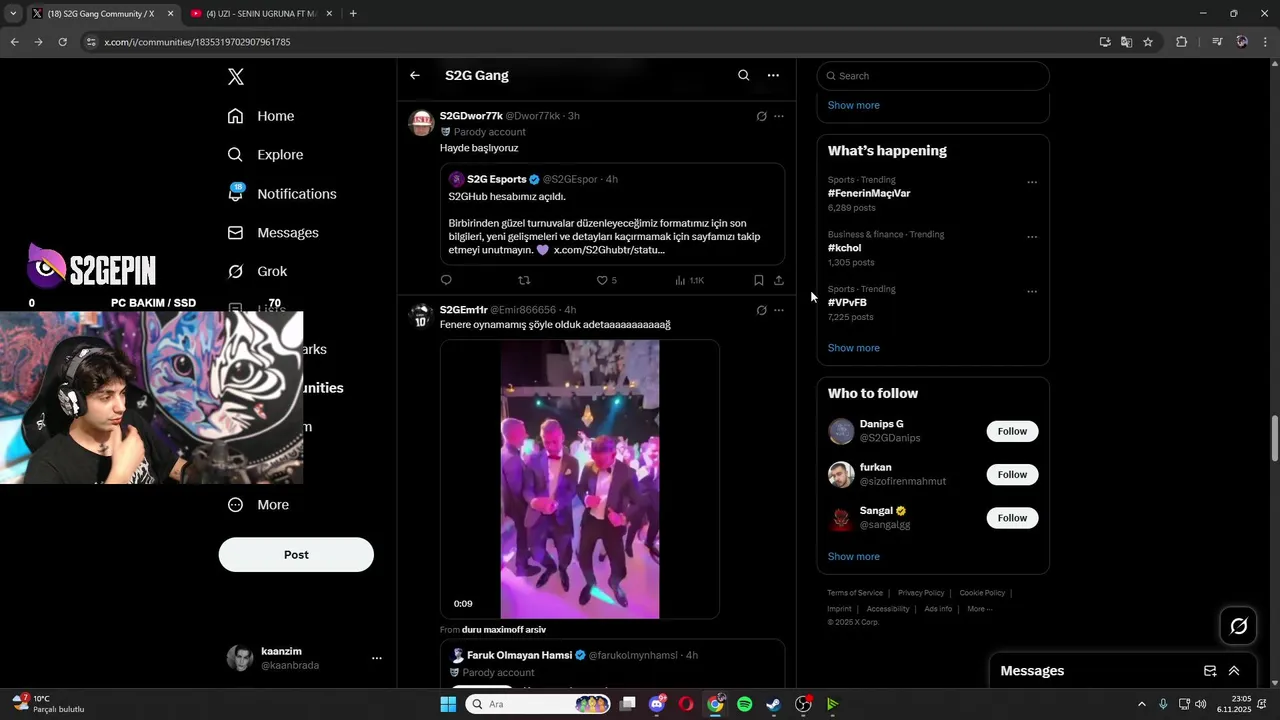The width and height of the screenshot is (1280, 720).
Task: Open options for #VPvFB trend
Action: pyautogui.click(x=1032, y=292)
